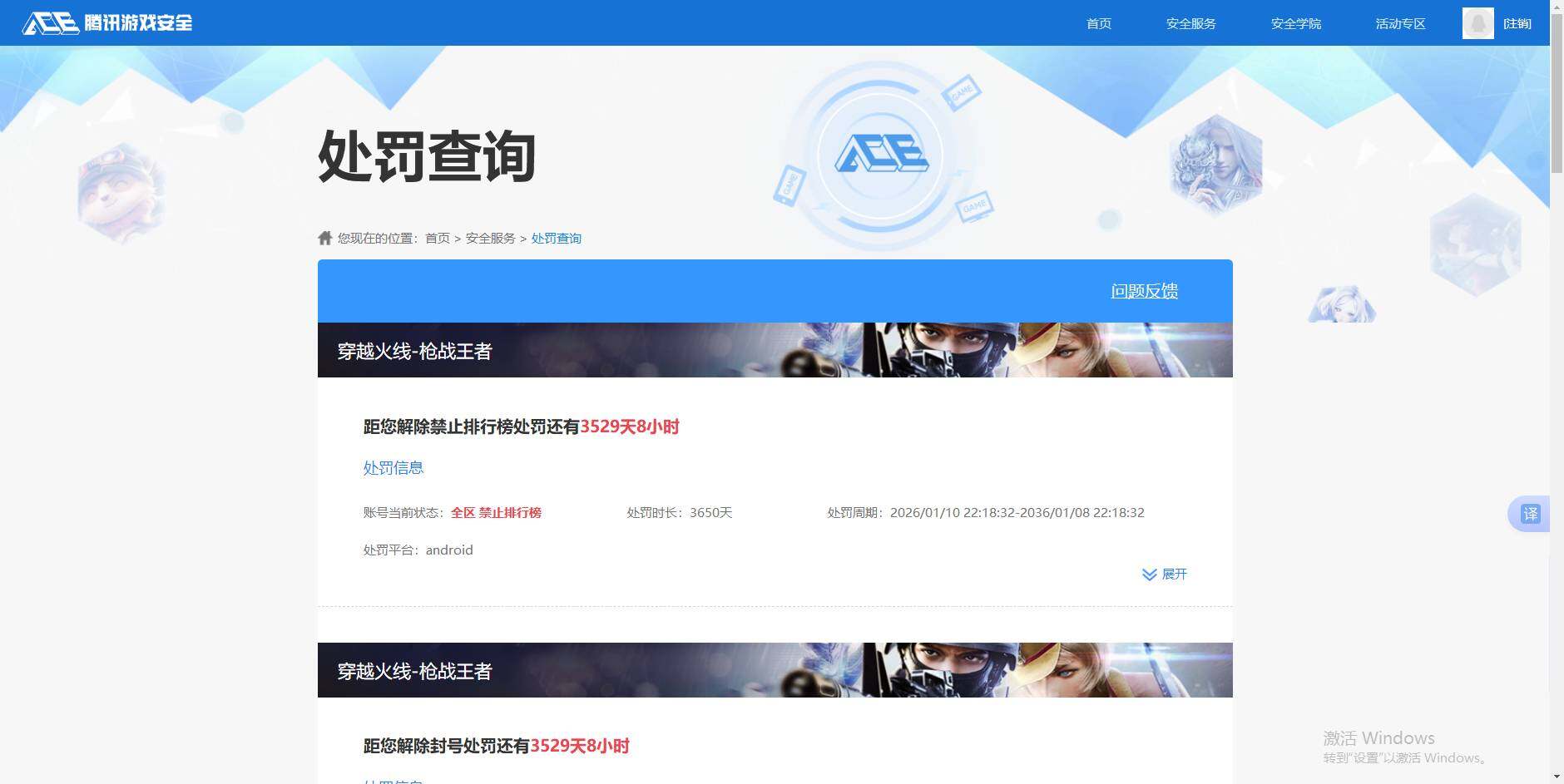Click the scrollbar down arrow
Image resolution: width=1564 pixels, height=784 pixels.
1557,777
